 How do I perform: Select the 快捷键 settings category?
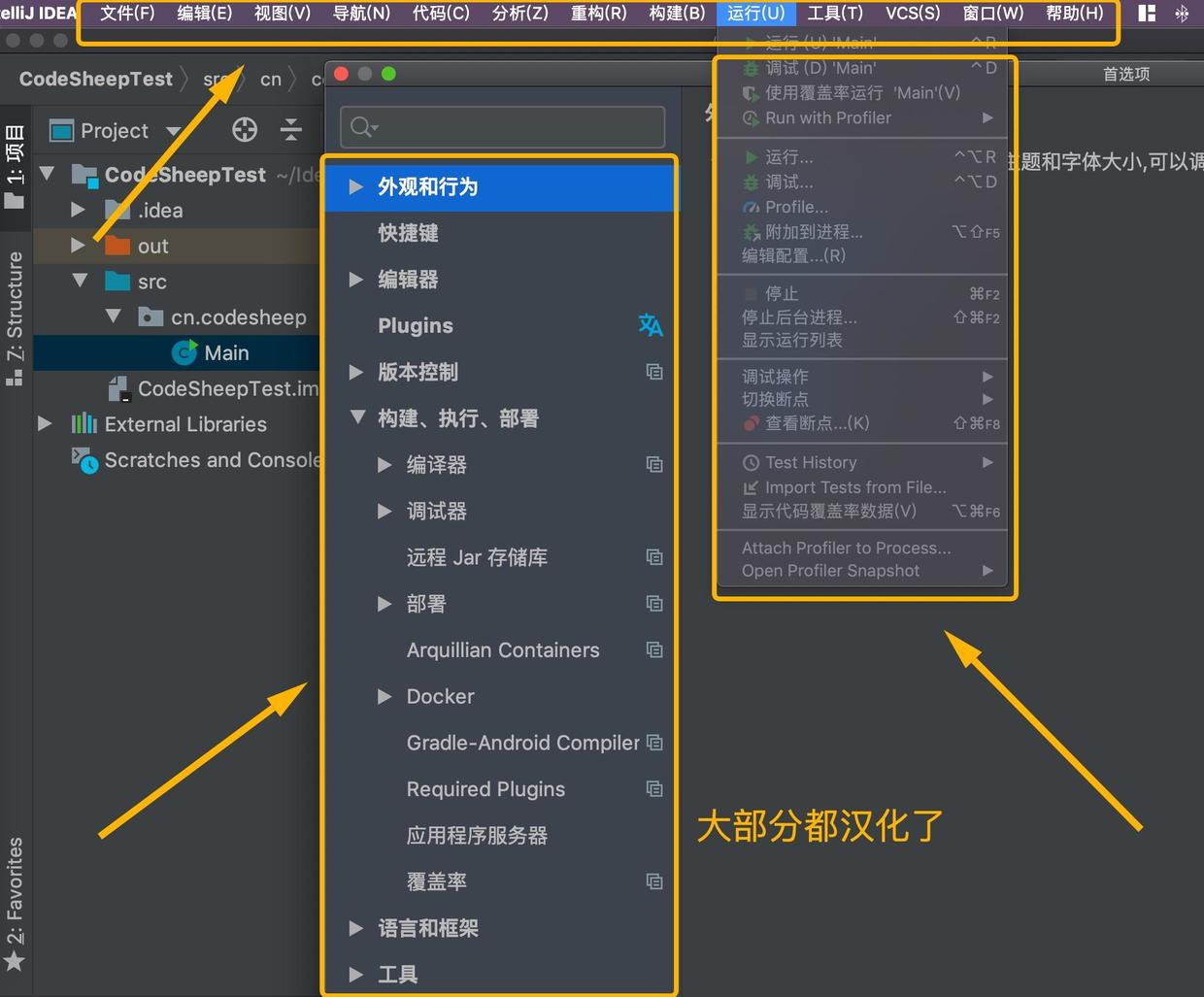(408, 233)
